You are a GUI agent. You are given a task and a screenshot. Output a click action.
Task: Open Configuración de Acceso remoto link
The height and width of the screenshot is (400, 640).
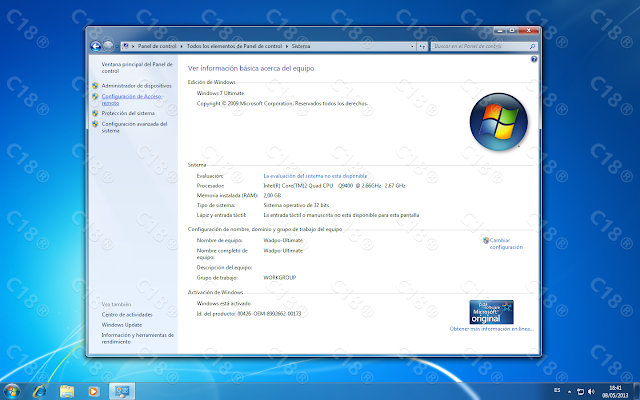coord(132,100)
